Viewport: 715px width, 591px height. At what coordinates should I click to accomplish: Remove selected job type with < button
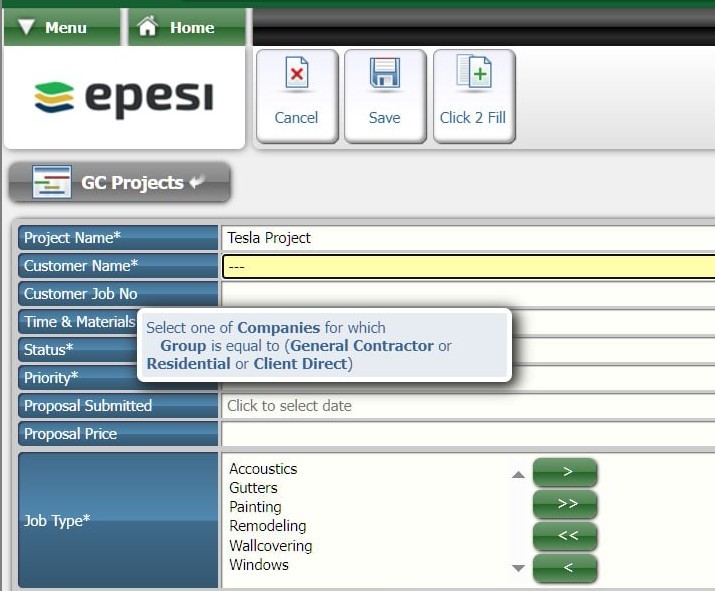click(565, 567)
